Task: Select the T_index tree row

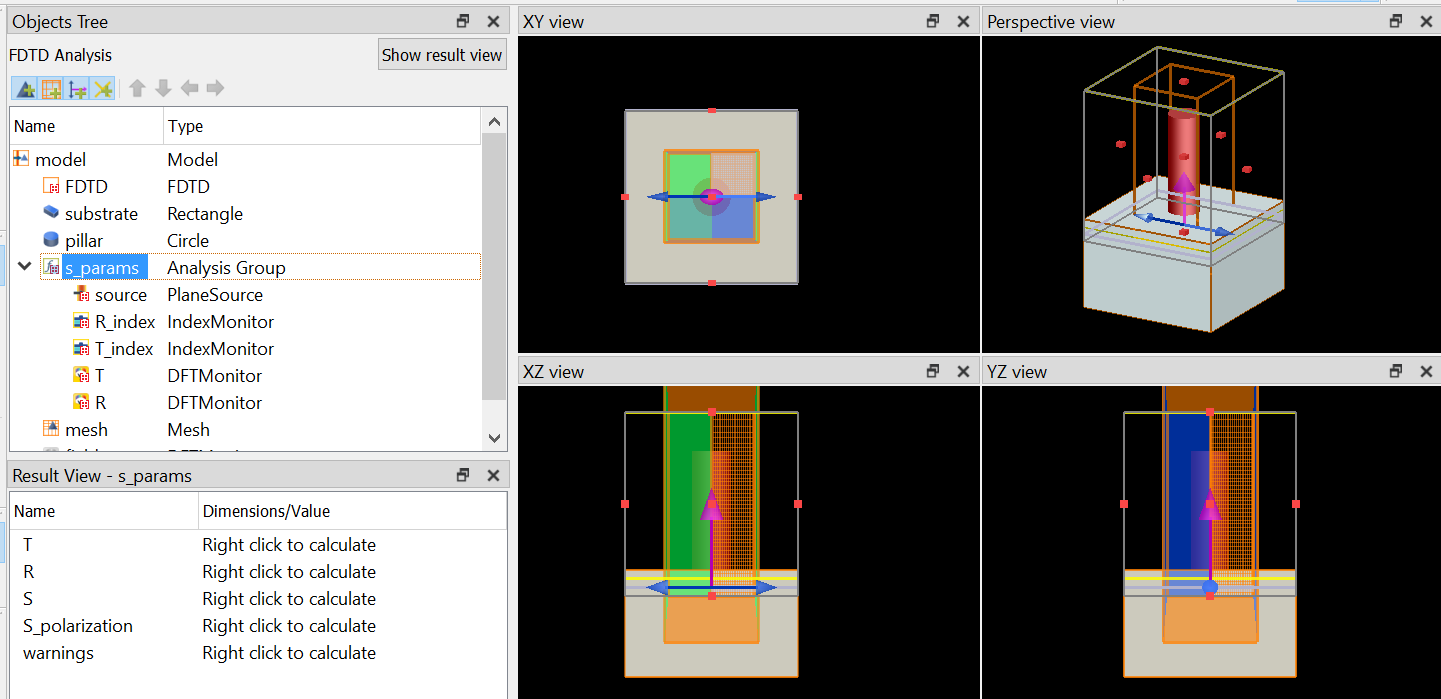Action: [x=246, y=348]
